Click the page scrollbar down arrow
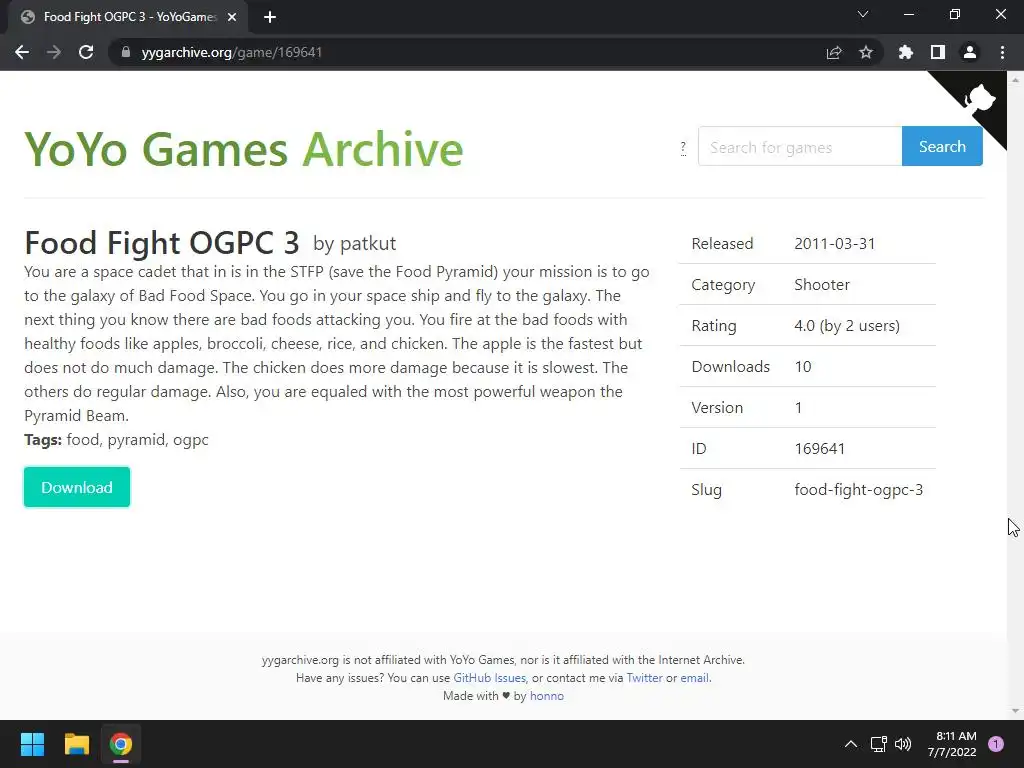Viewport: 1024px width, 768px height. click(1015, 711)
